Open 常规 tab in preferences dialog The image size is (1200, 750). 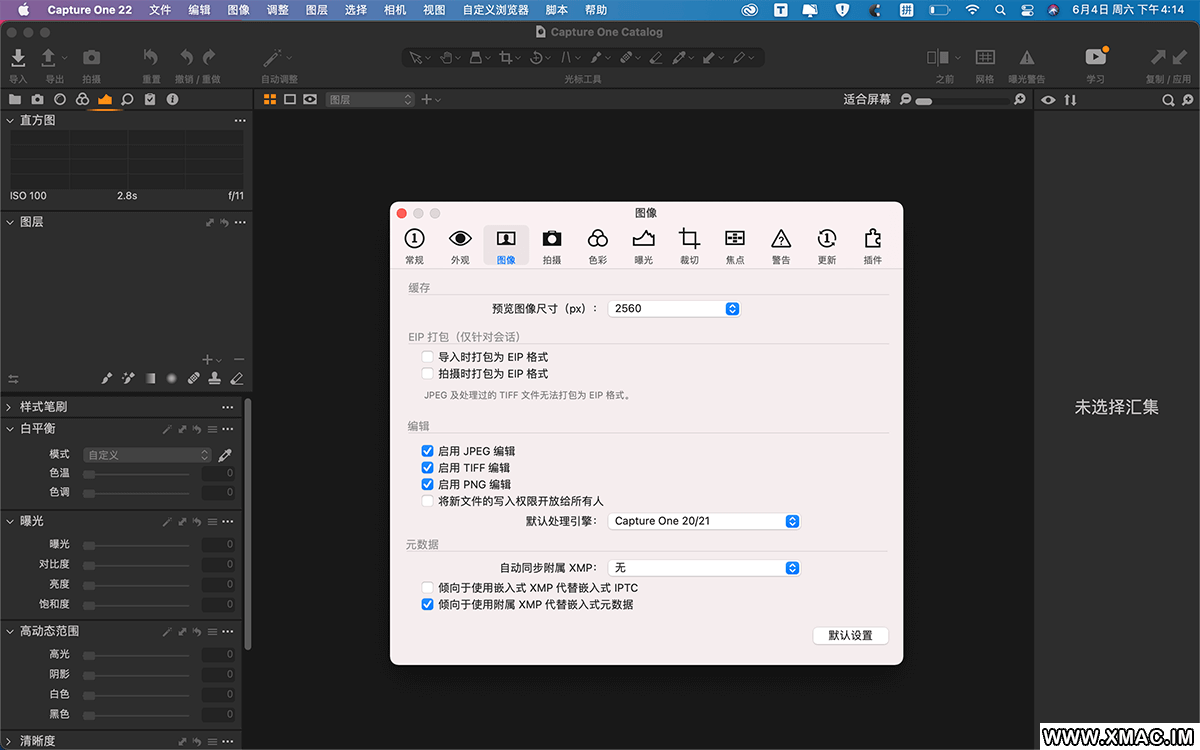tap(414, 246)
